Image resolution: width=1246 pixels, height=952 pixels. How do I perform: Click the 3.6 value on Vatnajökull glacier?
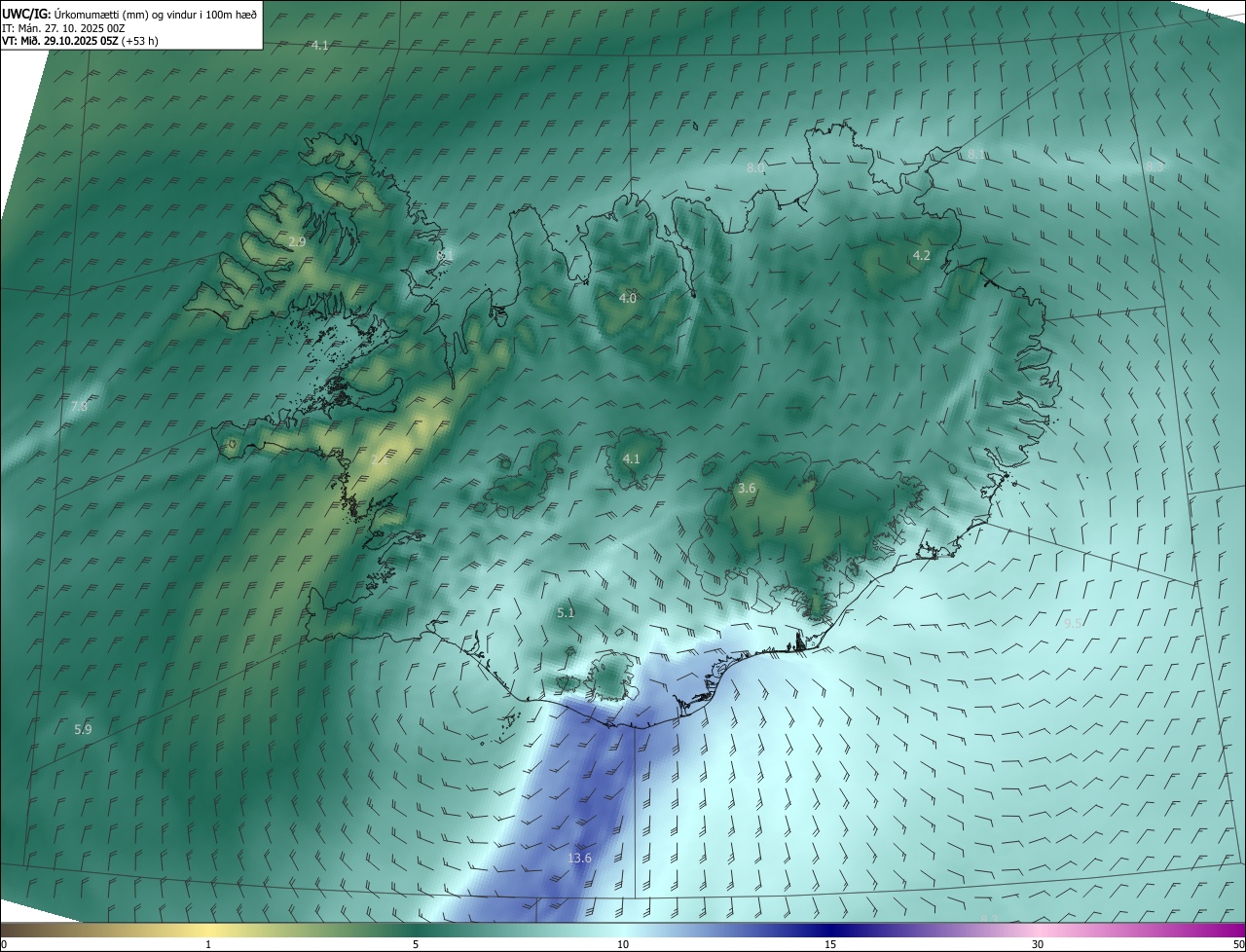click(747, 488)
